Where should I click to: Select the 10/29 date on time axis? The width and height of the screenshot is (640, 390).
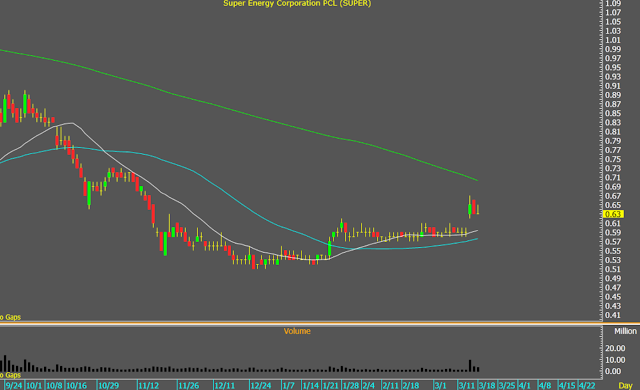click(109, 386)
